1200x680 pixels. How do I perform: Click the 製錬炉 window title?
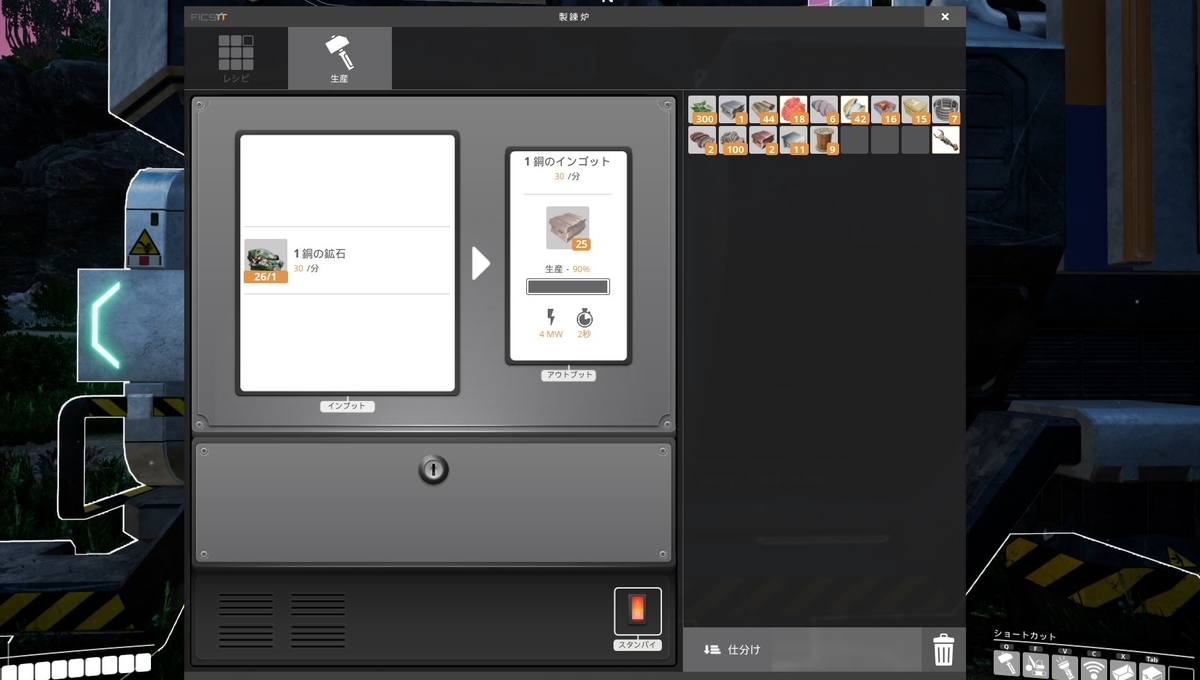tap(574, 17)
